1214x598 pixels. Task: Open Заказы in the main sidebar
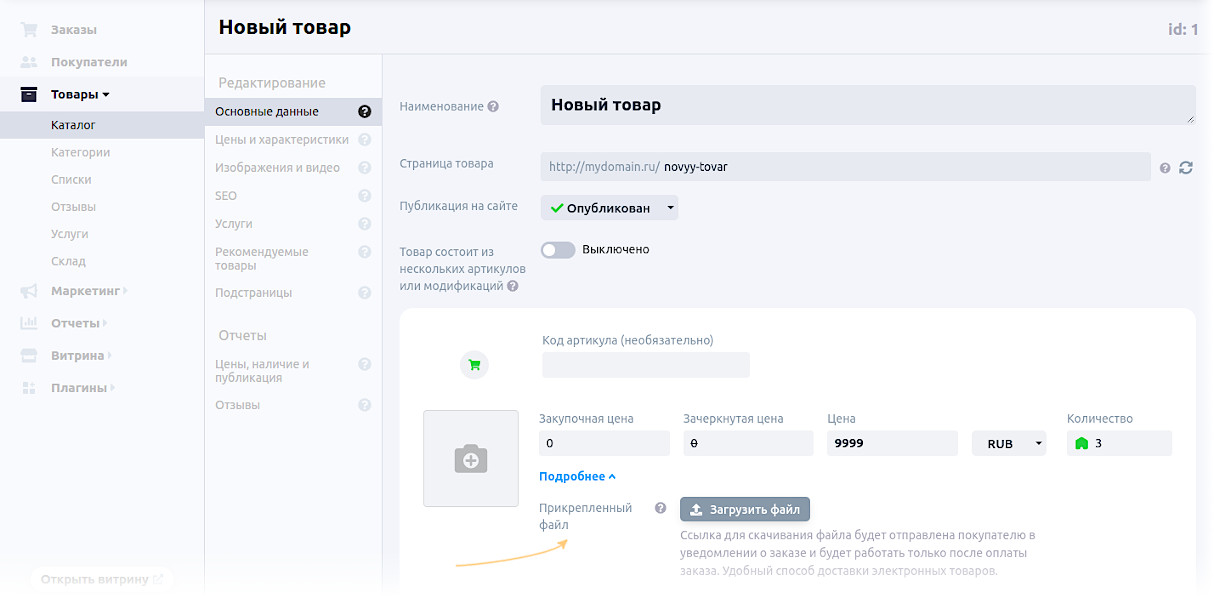click(73, 30)
